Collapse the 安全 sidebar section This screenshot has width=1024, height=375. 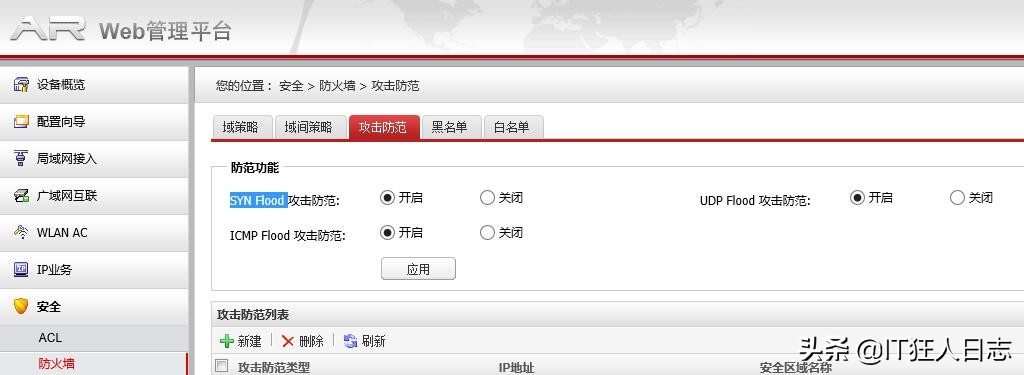(x=94, y=306)
